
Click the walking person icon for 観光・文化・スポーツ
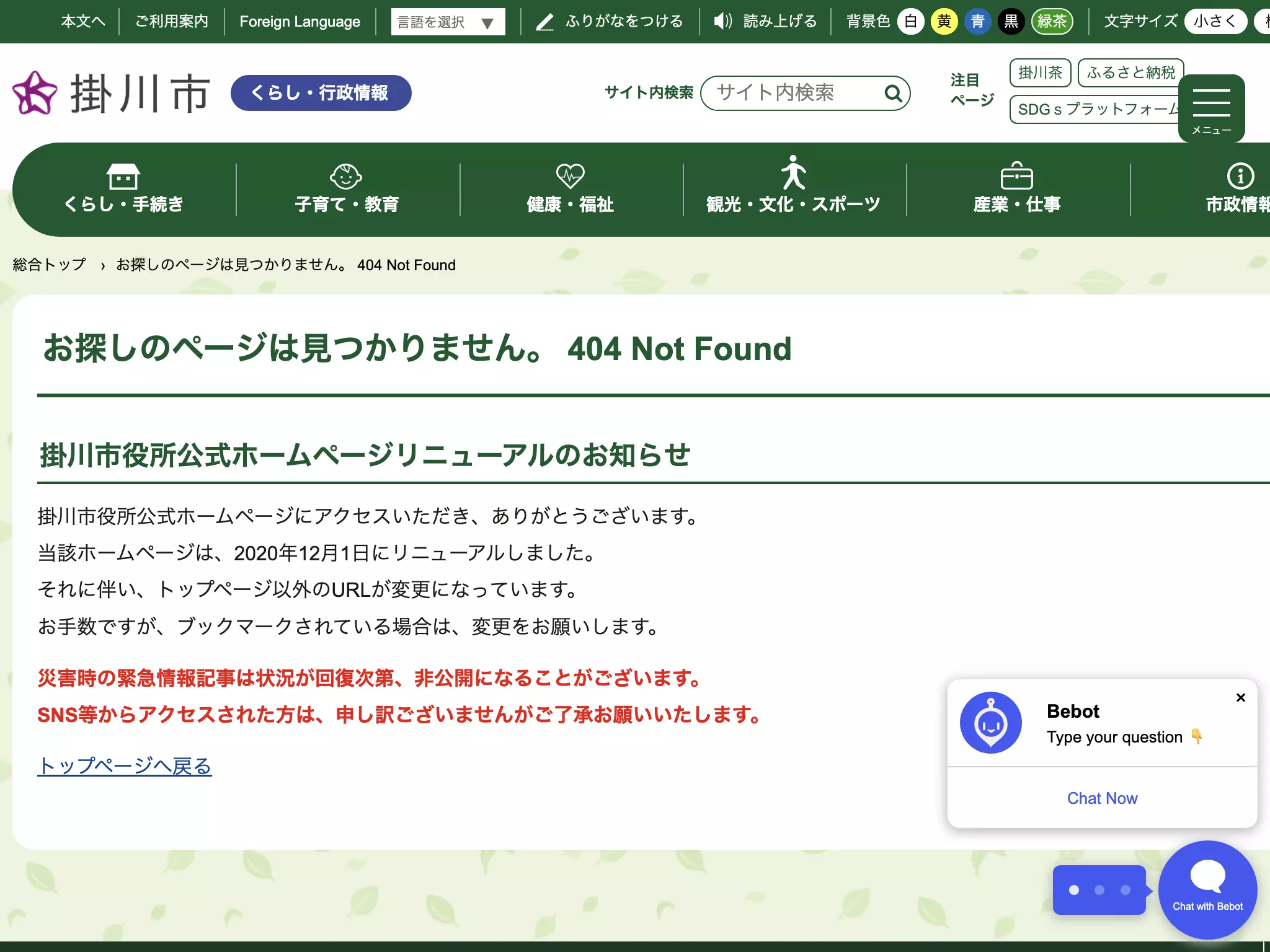[793, 172]
